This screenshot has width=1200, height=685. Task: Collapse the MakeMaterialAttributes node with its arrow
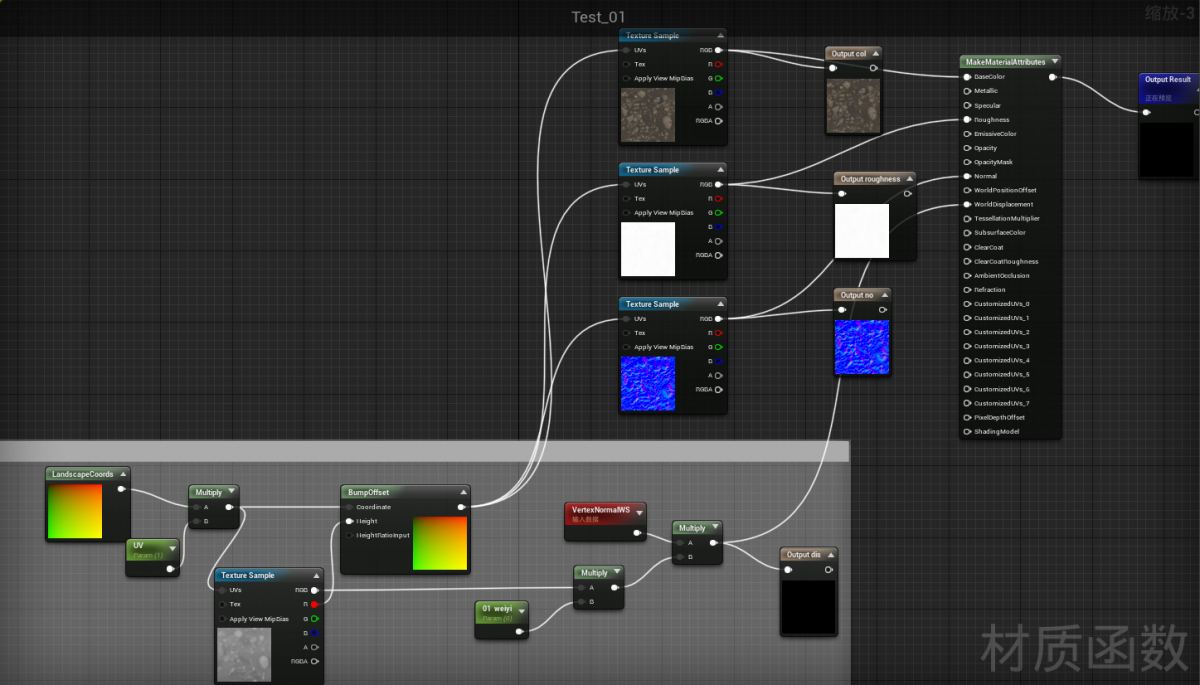pos(1054,62)
